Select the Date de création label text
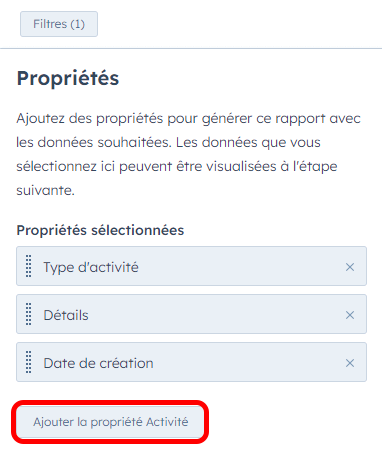 (99, 363)
